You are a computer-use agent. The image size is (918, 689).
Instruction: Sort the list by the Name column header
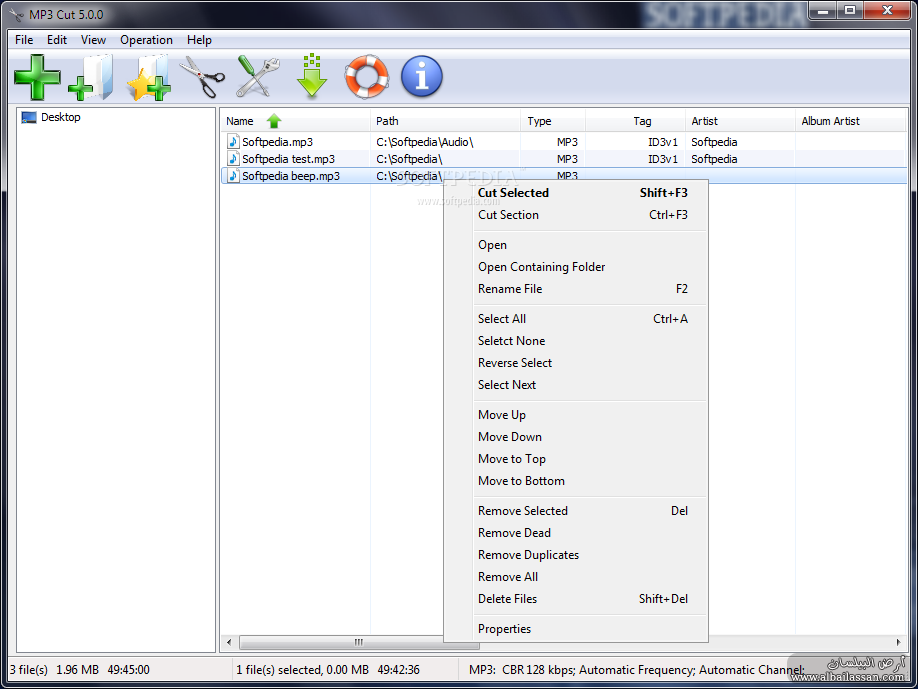coord(240,121)
